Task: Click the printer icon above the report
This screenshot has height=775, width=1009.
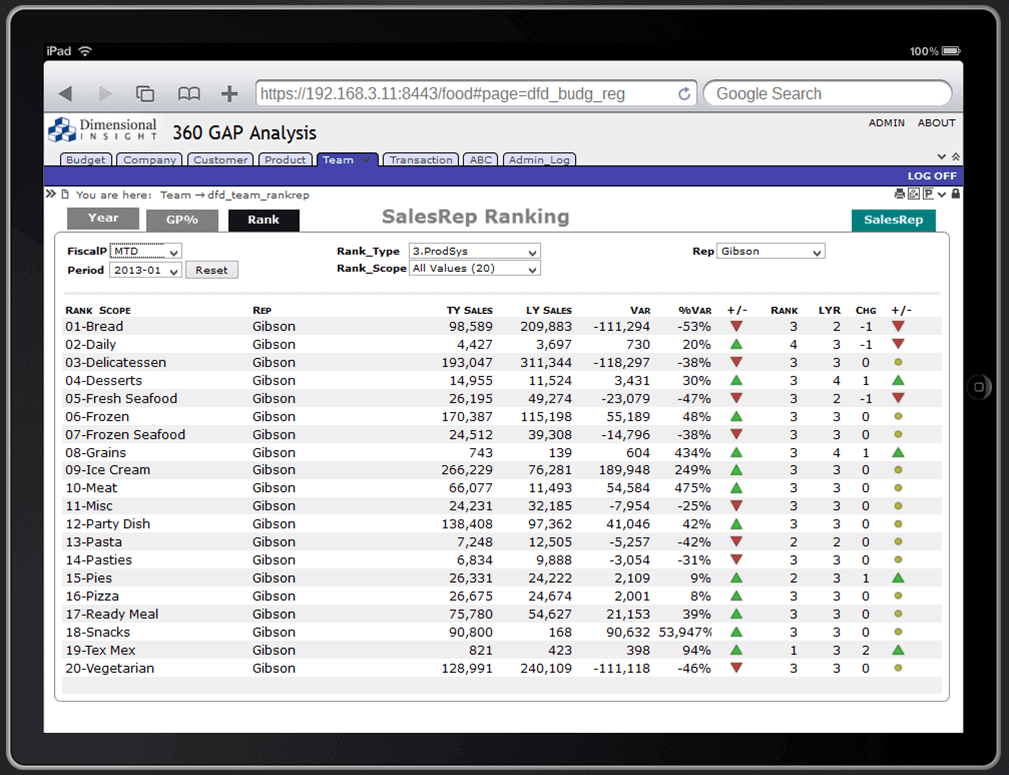Action: pyautogui.click(x=902, y=193)
